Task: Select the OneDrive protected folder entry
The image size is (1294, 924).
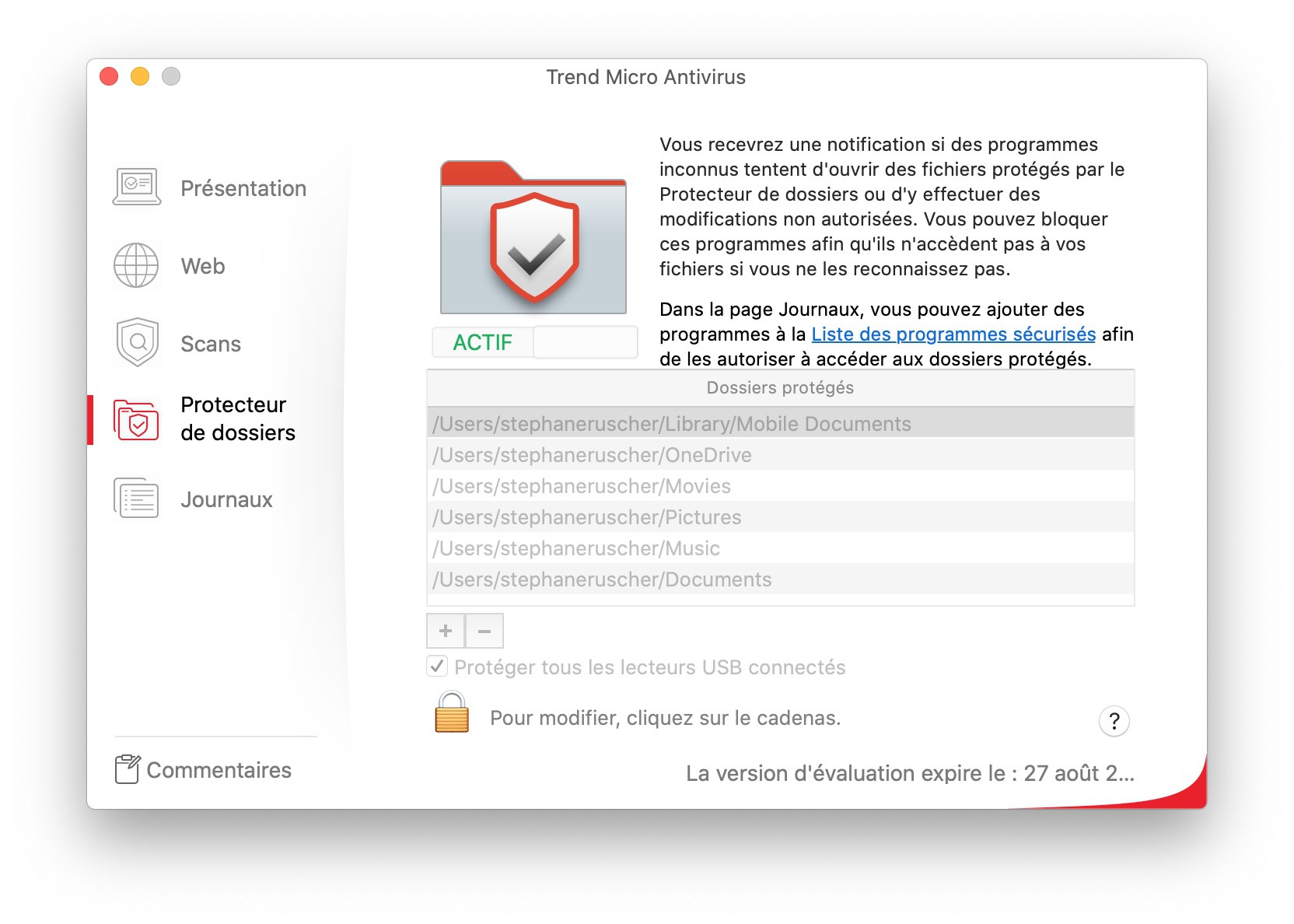Action: tap(780, 455)
